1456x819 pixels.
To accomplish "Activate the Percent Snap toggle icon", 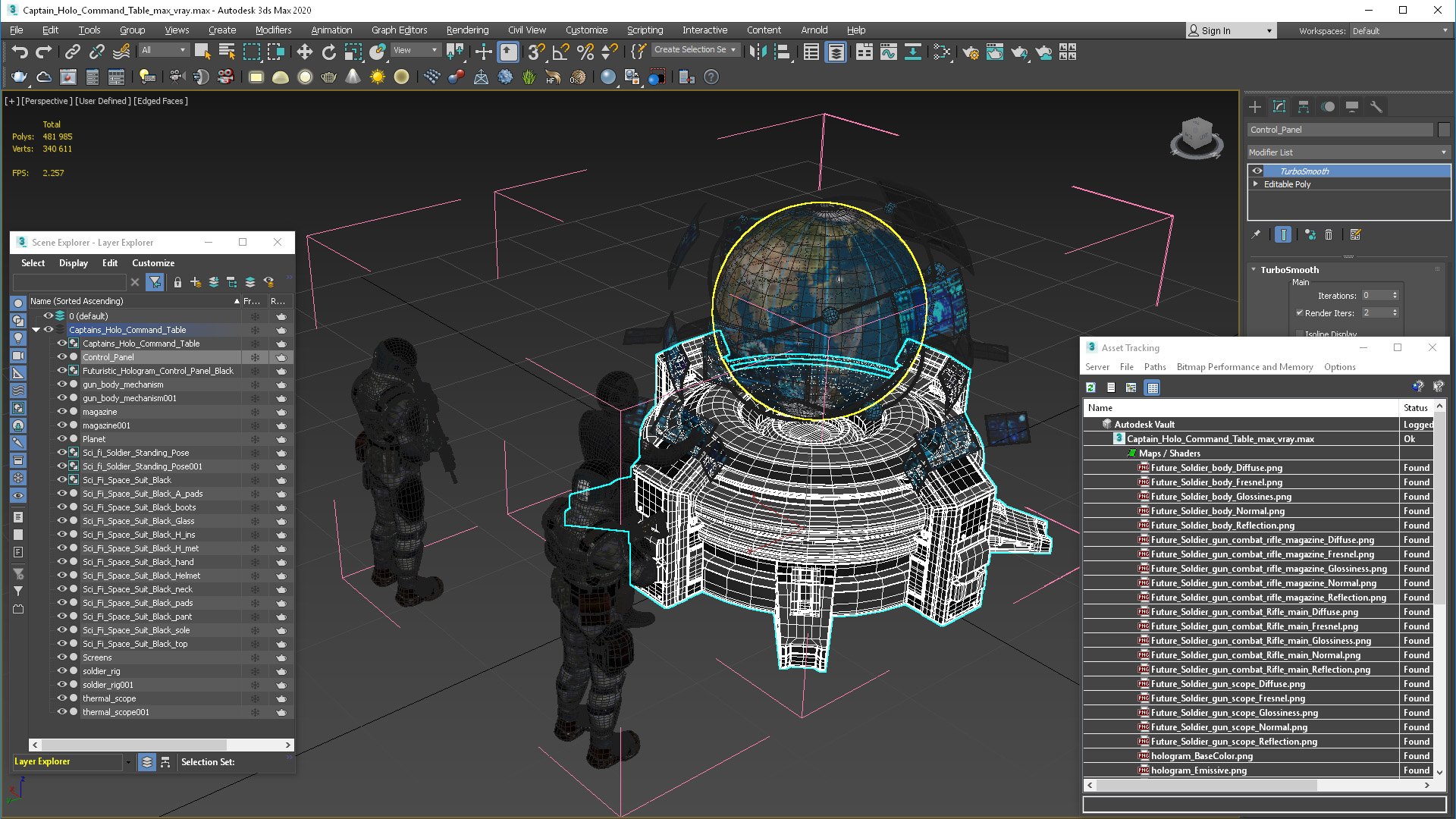I will [x=585, y=52].
